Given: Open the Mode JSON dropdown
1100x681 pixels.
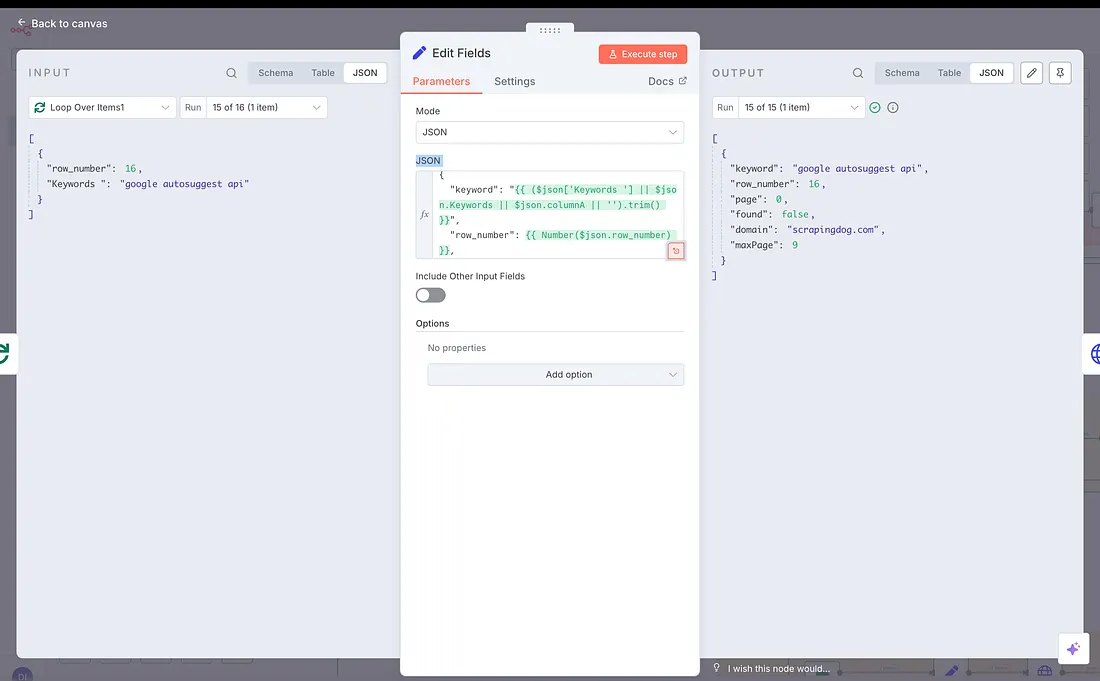Looking at the screenshot, I should point(549,132).
